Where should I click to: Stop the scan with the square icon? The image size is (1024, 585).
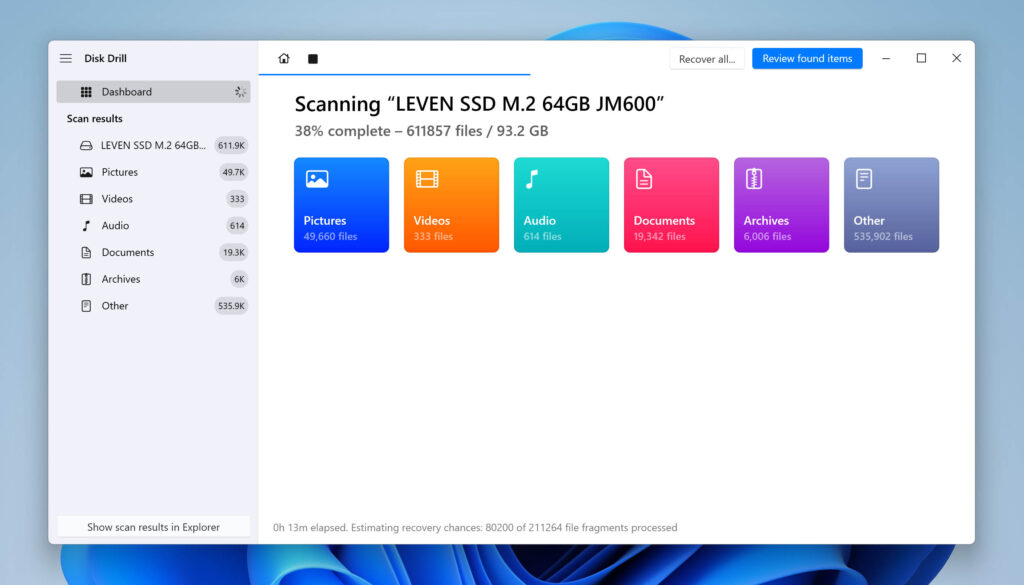[313, 59]
